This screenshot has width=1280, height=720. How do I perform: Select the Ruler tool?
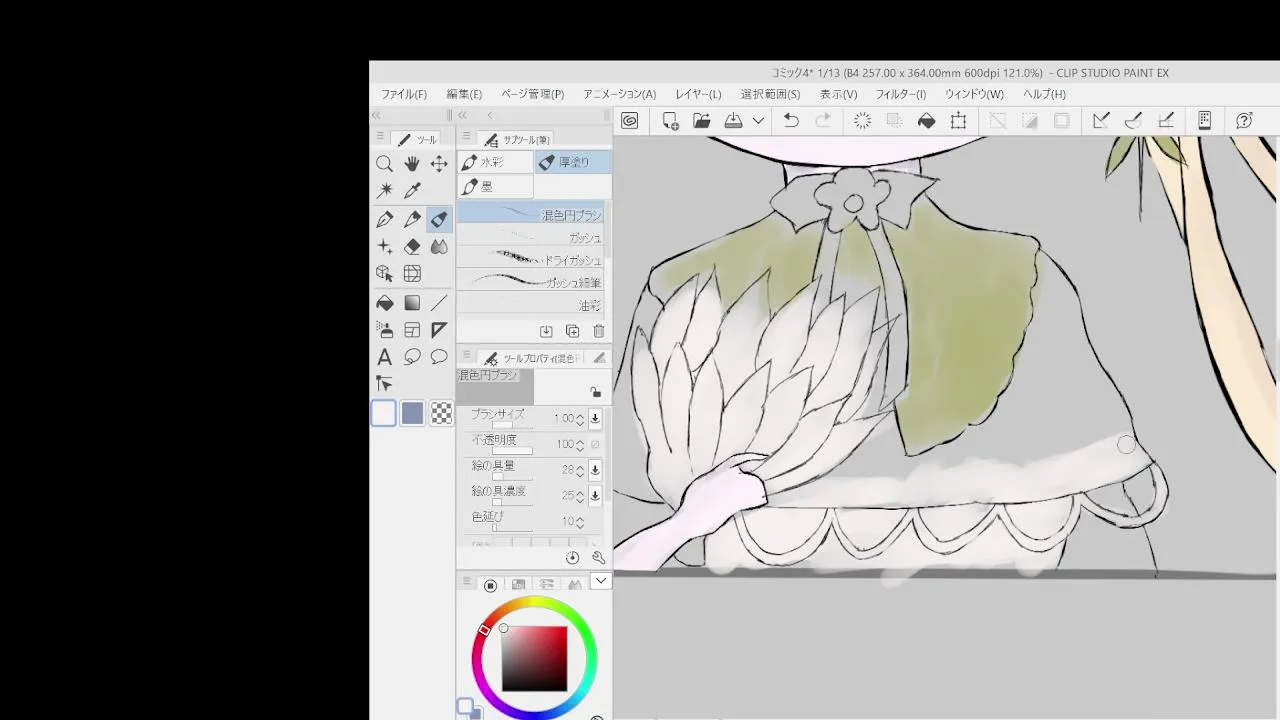coord(439,330)
